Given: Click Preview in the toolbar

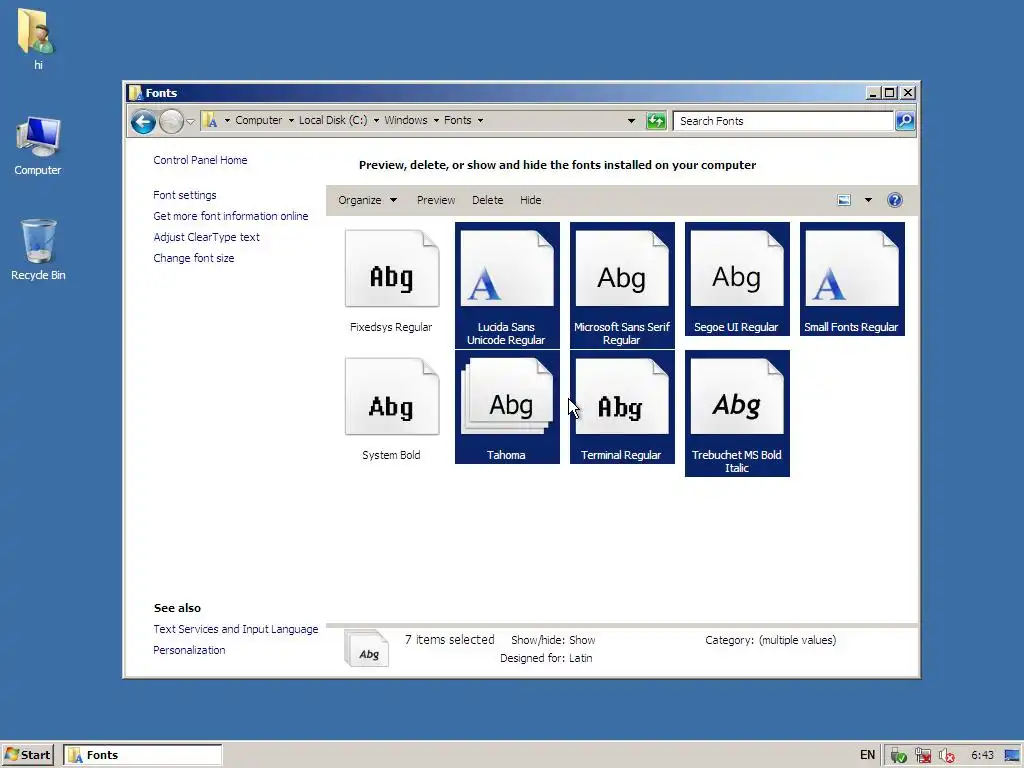Looking at the screenshot, I should coord(436,200).
